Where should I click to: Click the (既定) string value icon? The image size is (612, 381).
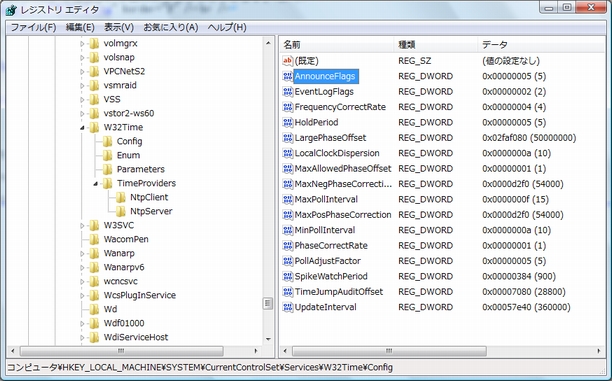tap(288, 61)
